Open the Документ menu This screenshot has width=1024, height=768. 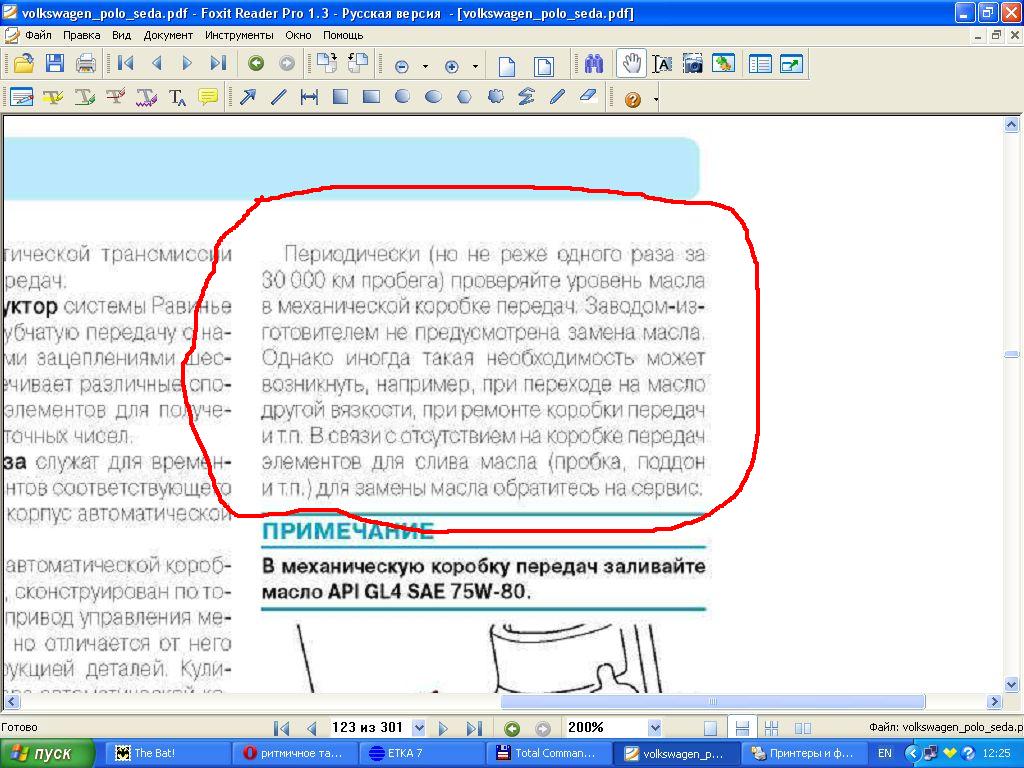[x=168, y=35]
